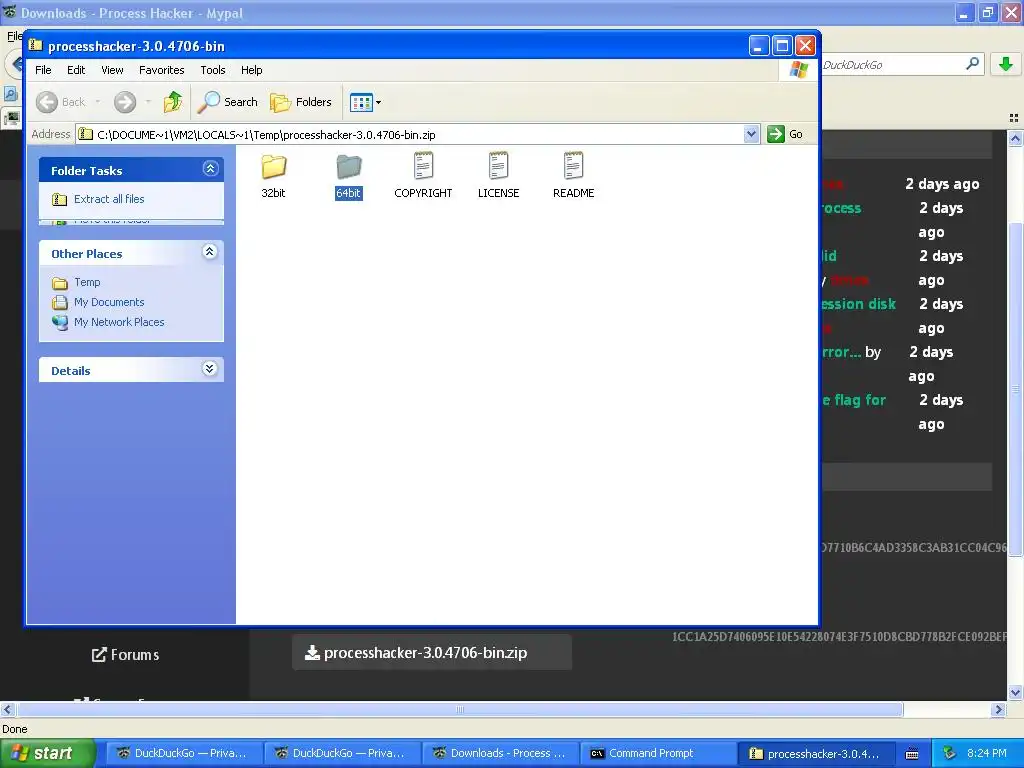Click the browser's vertical scroll-down arrow
1024x768 pixels.
click(x=1015, y=692)
